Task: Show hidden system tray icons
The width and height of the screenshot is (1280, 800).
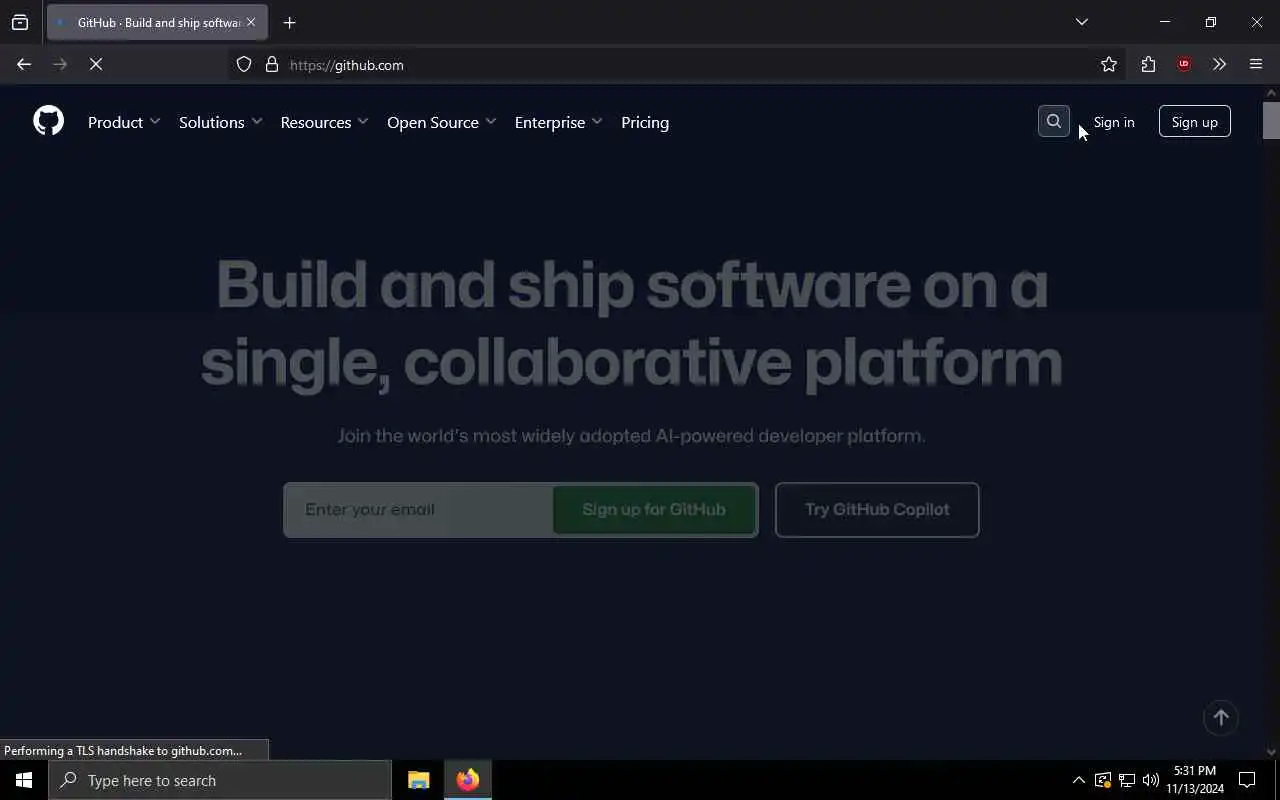Action: pos(1078,780)
